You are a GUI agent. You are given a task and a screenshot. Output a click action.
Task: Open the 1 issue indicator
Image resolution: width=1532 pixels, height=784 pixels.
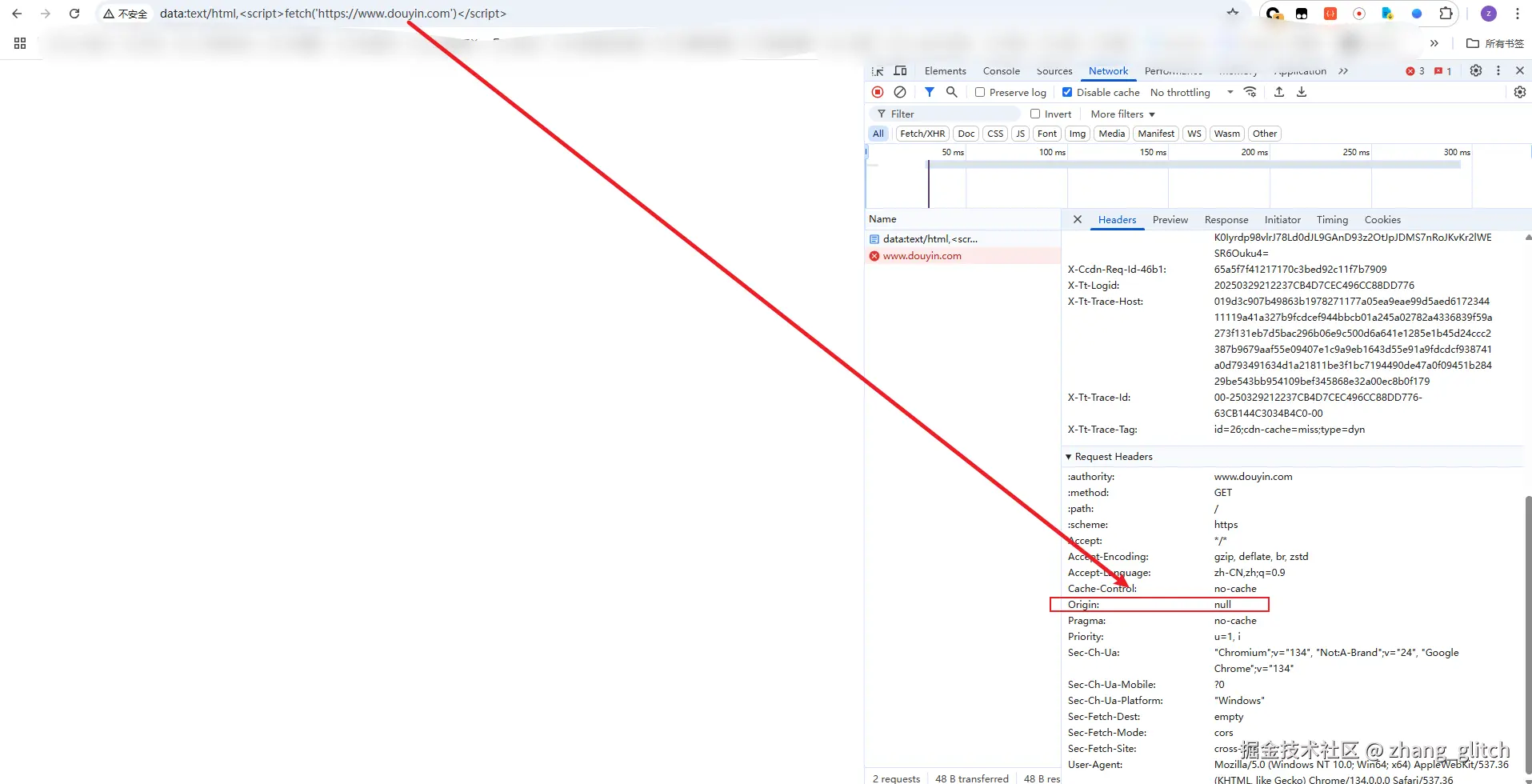pyautogui.click(x=1443, y=71)
